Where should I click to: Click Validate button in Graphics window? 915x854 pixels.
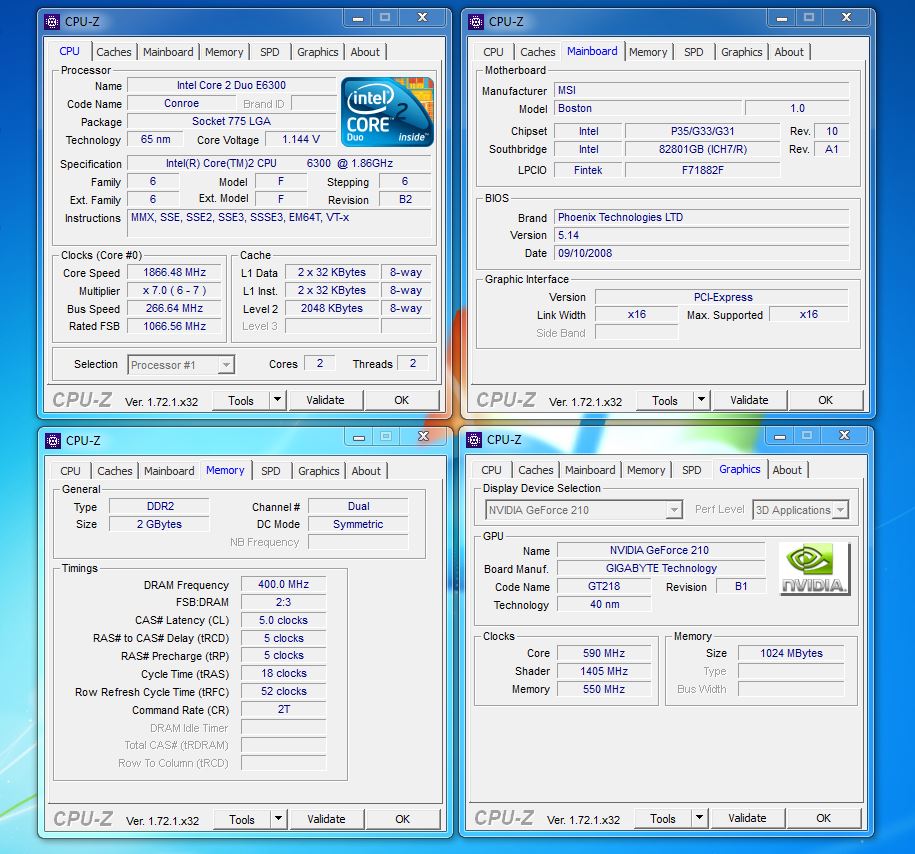point(747,818)
